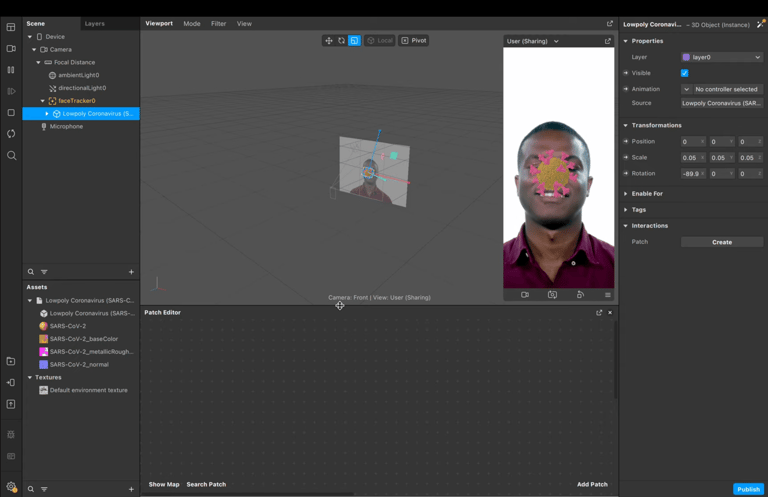768x497 pixels.
Task: Click the magic wand icon in inspector header
Action: (761, 24)
